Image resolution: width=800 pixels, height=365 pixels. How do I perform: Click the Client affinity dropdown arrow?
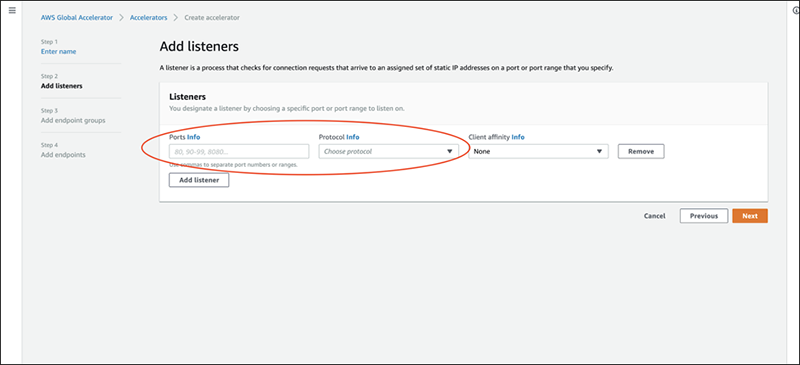(x=599, y=152)
